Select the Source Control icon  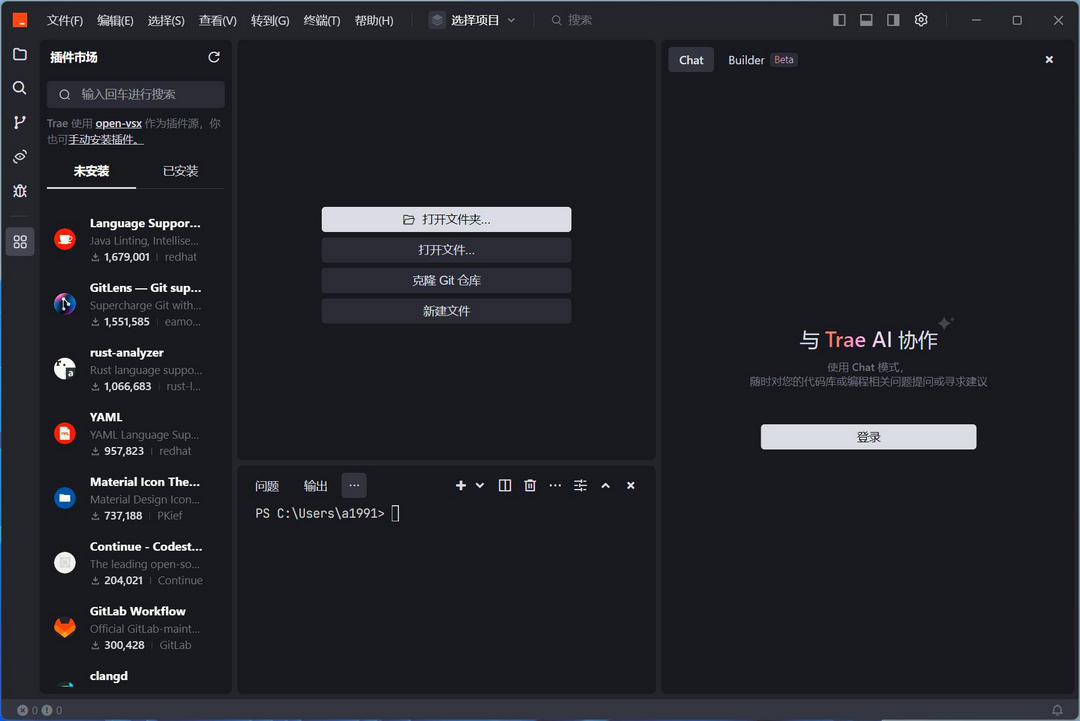click(19, 121)
